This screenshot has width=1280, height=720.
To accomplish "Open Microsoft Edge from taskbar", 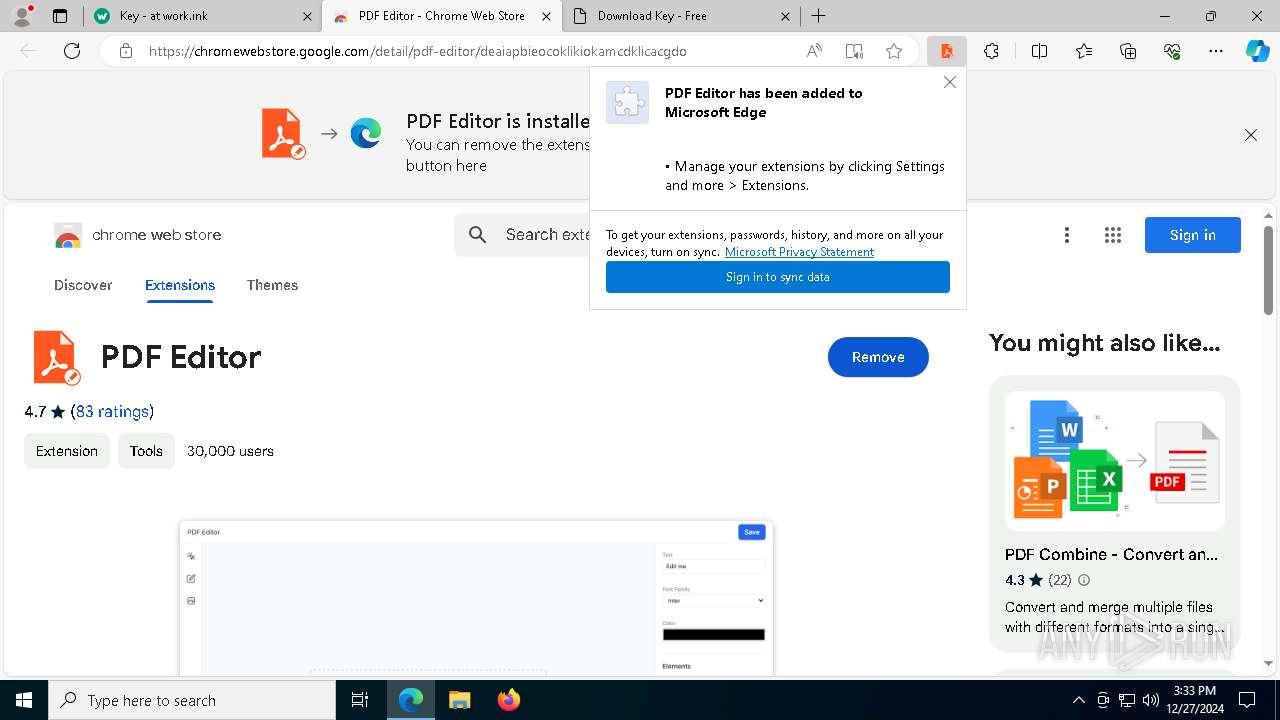I will [x=411, y=700].
